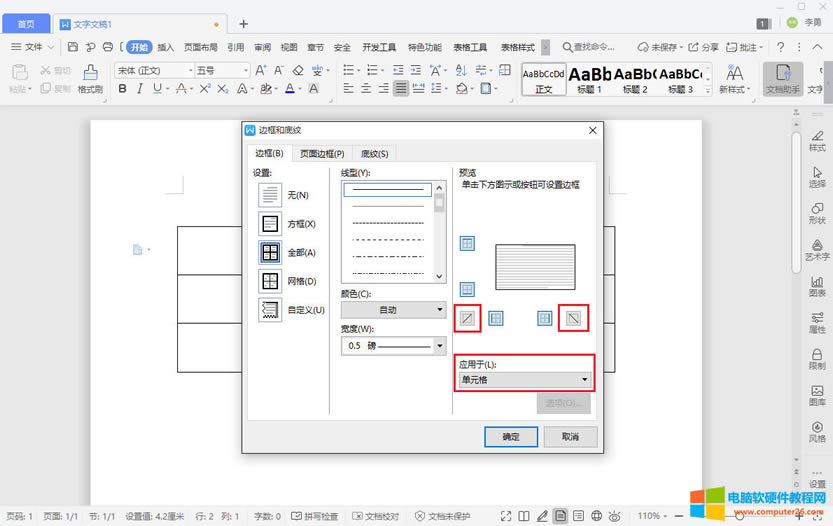Switch to the 页面边框(P) tab
Viewport: 833px width, 526px height.
pyautogui.click(x=322, y=153)
